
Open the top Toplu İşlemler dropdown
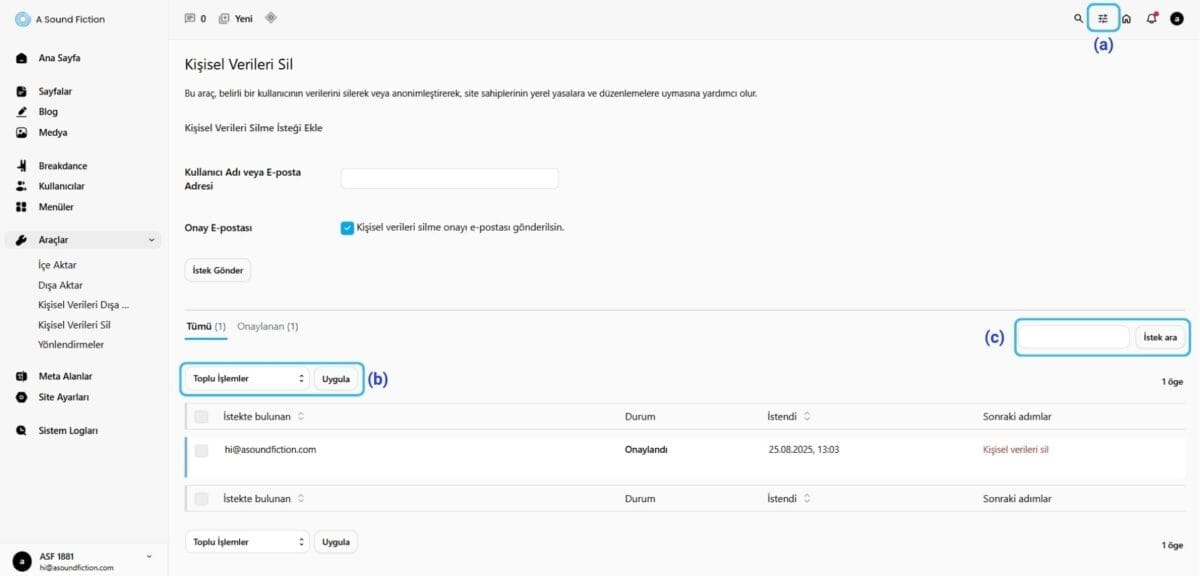click(248, 379)
